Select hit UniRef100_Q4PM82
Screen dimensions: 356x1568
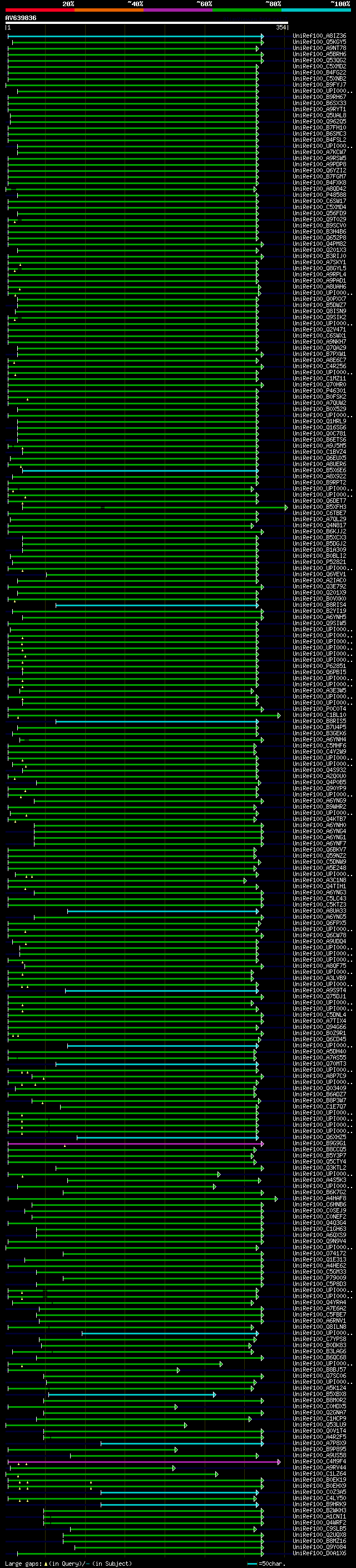[319, 244]
